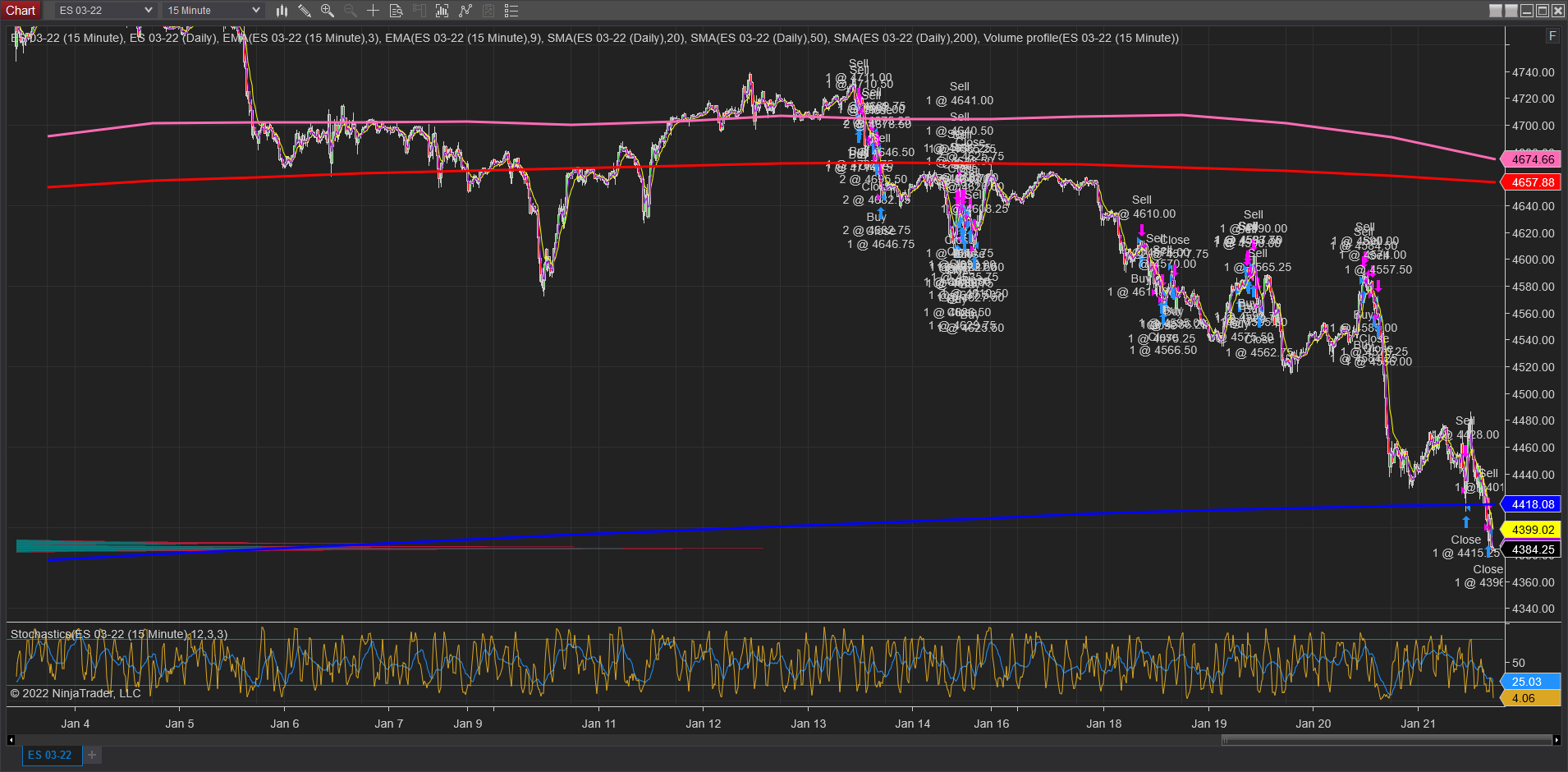The height and width of the screenshot is (772, 1568).
Task: Open the Properties list icon
Action: (511, 11)
